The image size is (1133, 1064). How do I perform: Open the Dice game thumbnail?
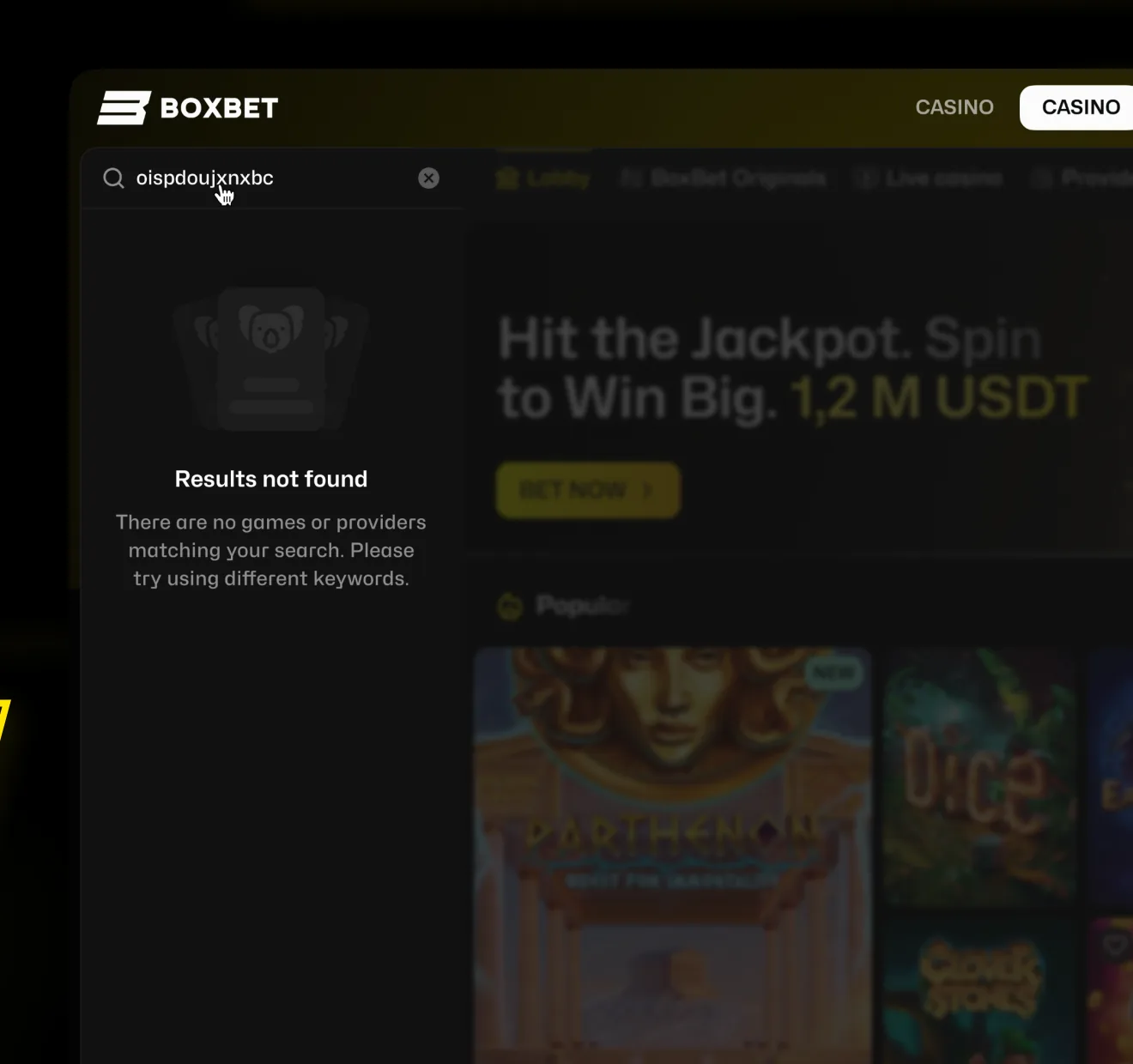pyautogui.click(x=980, y=777)
